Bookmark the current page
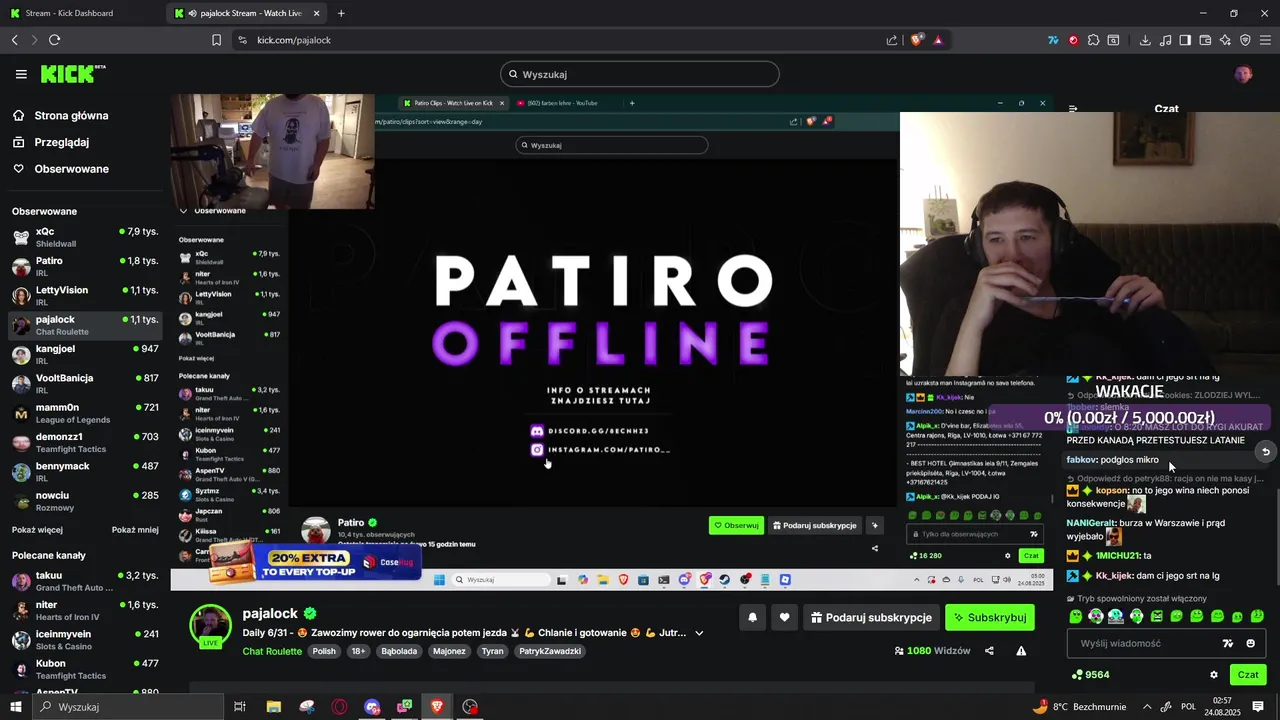This screenshot has width=1280, height=720. [216, 40]
